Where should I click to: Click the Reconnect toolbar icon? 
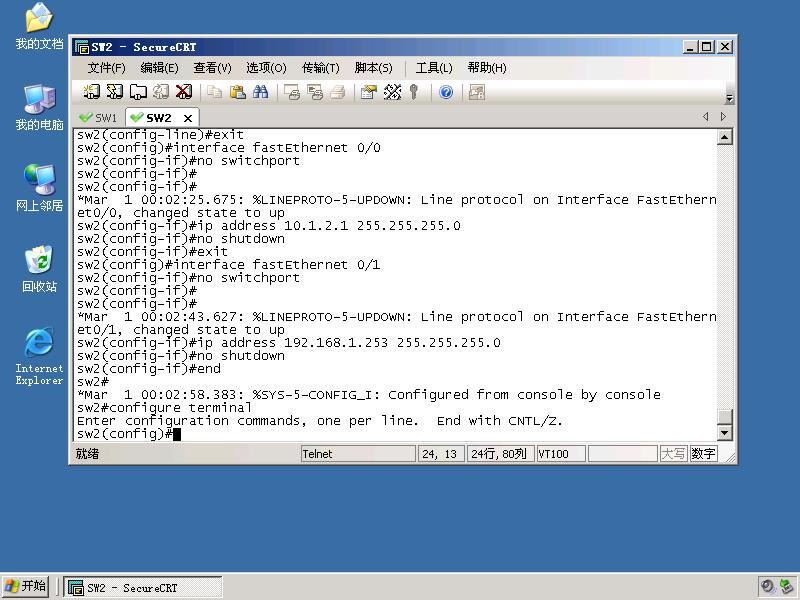[x=161, y=92]
